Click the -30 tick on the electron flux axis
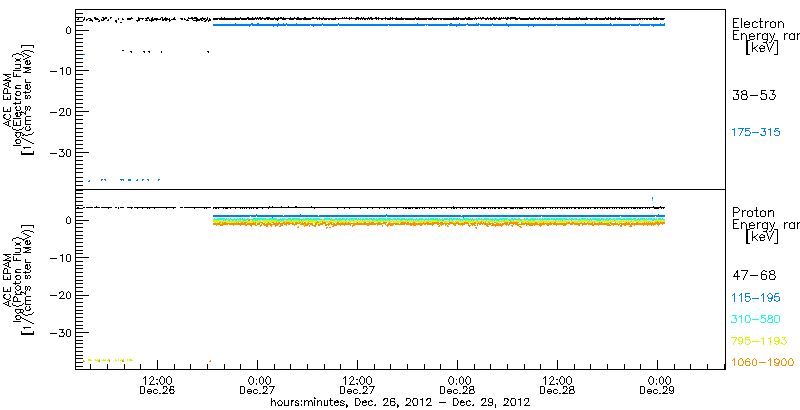This screenshot has height=410, width=800. pos(63,152)
